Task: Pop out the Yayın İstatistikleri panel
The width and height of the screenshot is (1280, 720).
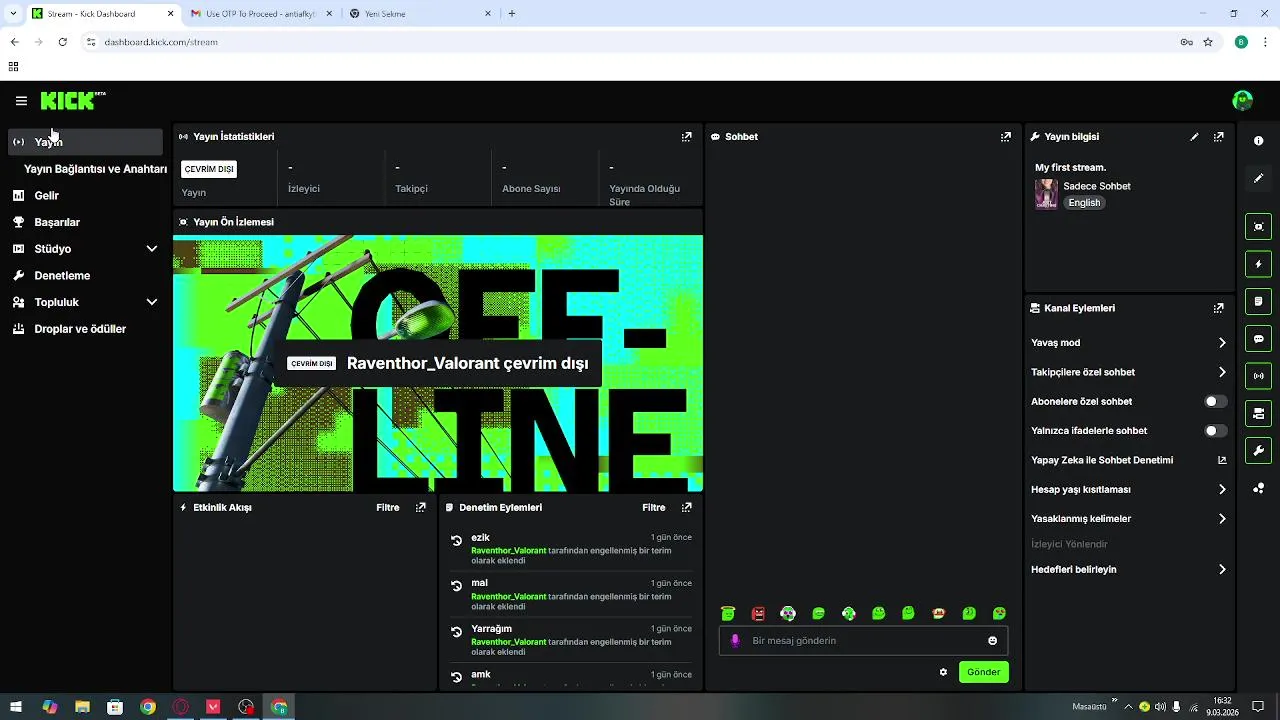Action: [687, 137]
